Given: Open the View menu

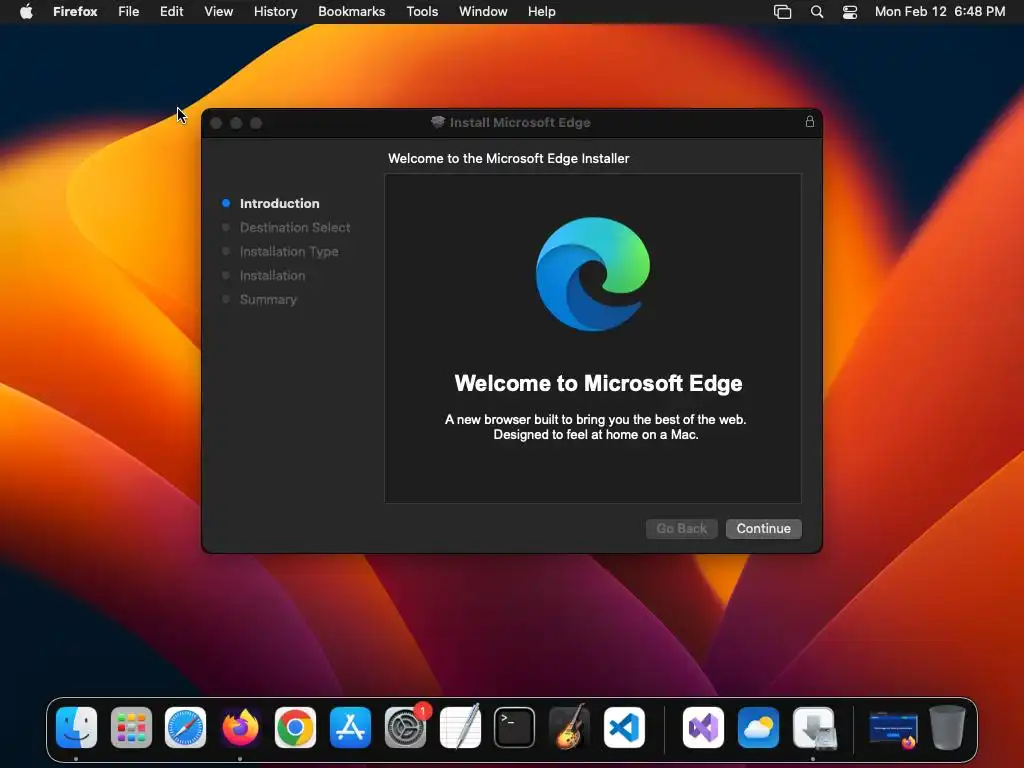Looking at the screenshot, I should pos(219,11).
